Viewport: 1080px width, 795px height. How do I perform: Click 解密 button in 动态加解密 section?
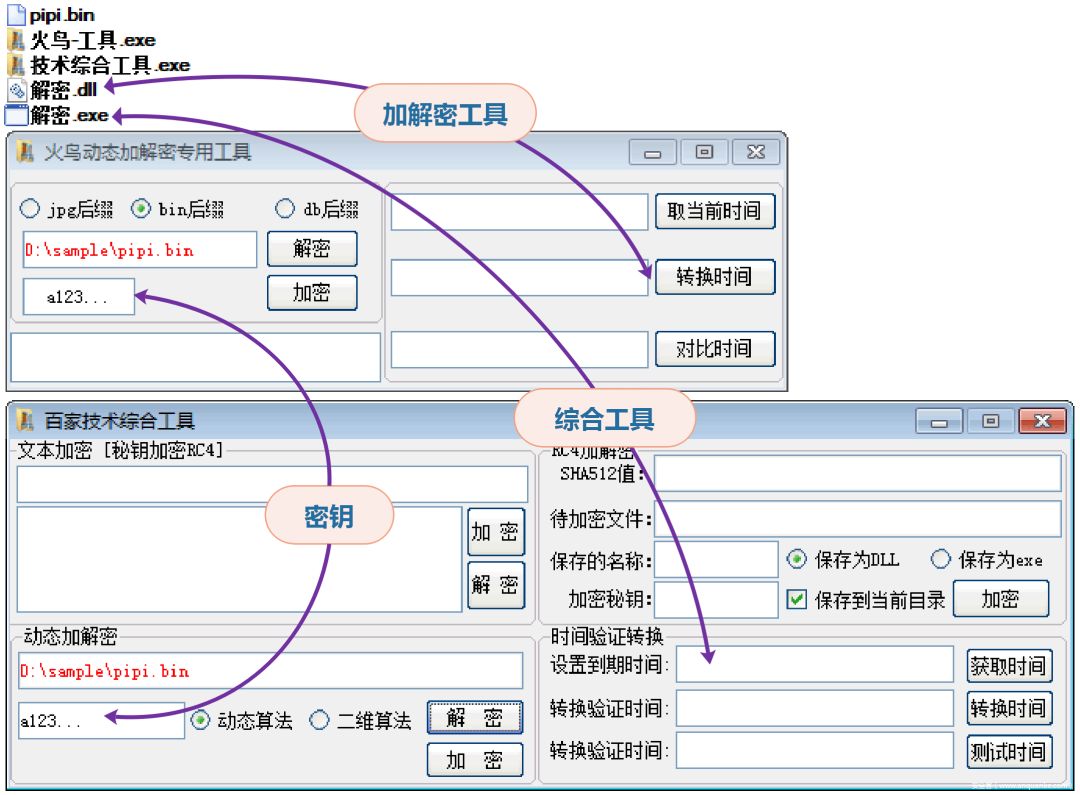(x=475, y=718)
